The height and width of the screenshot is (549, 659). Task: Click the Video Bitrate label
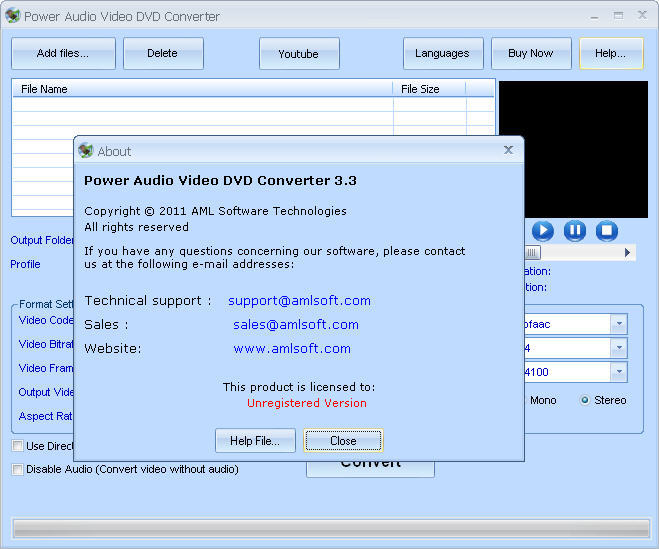pos(46,344)
